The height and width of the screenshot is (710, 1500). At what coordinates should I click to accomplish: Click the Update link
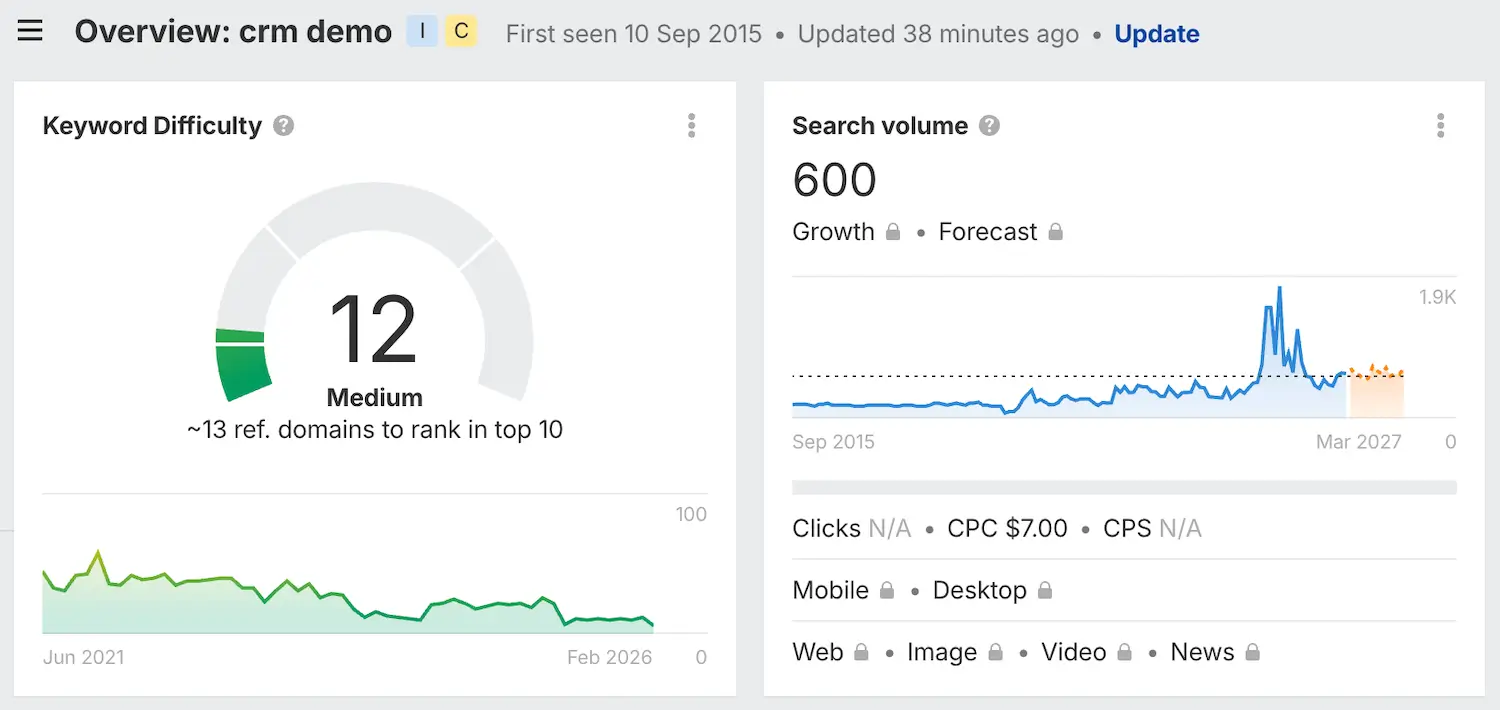1157,34
